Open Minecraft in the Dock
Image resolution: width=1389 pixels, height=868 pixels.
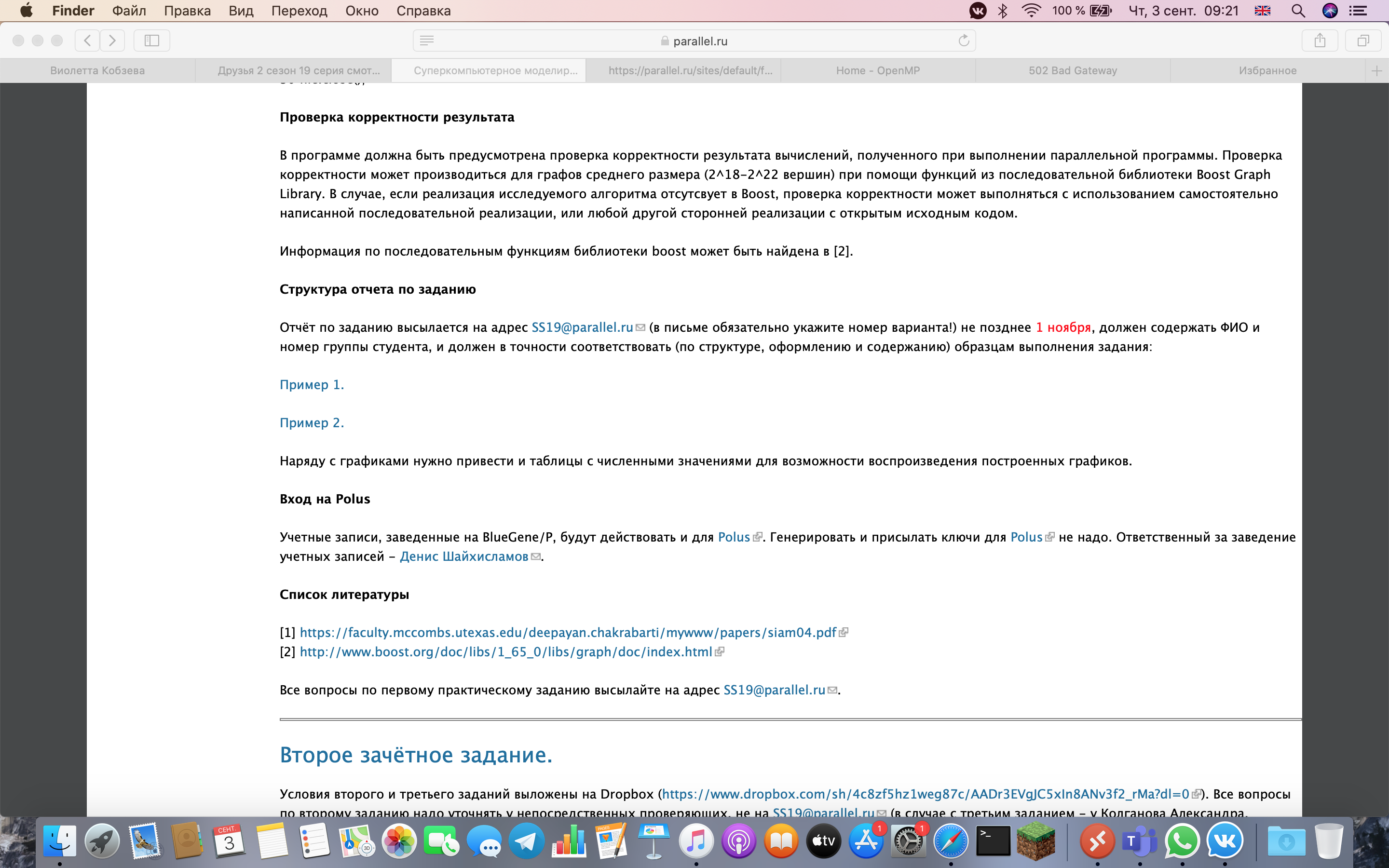pos(1036,841)
